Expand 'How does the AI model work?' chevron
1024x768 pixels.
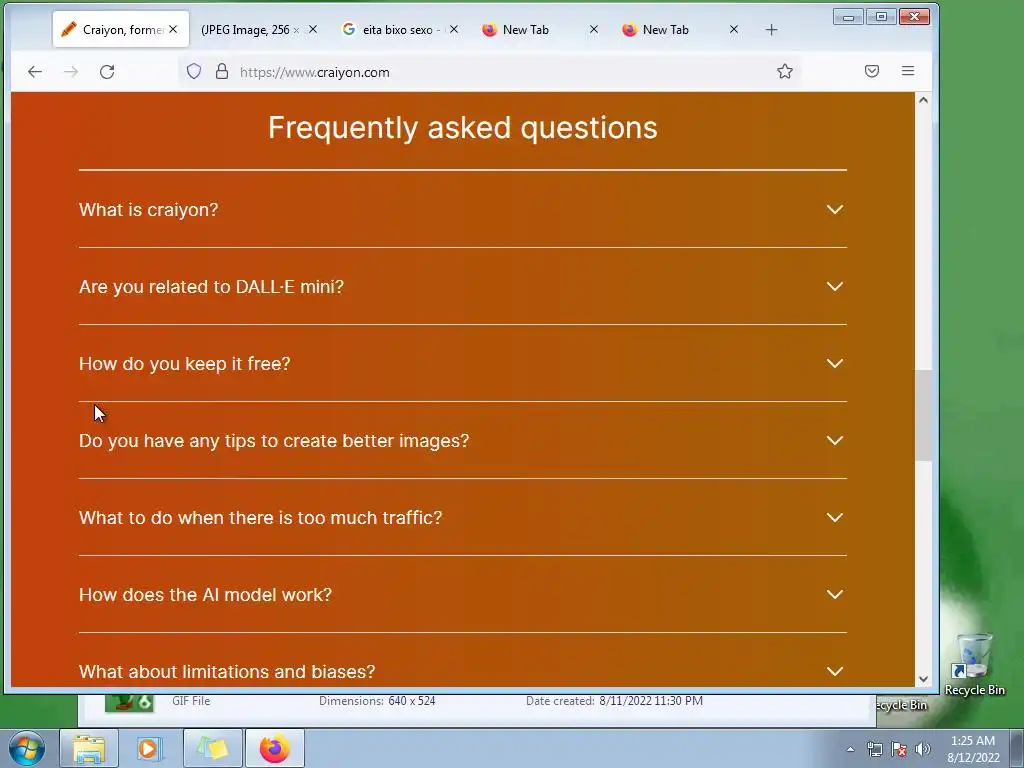[x=835, y=595]
